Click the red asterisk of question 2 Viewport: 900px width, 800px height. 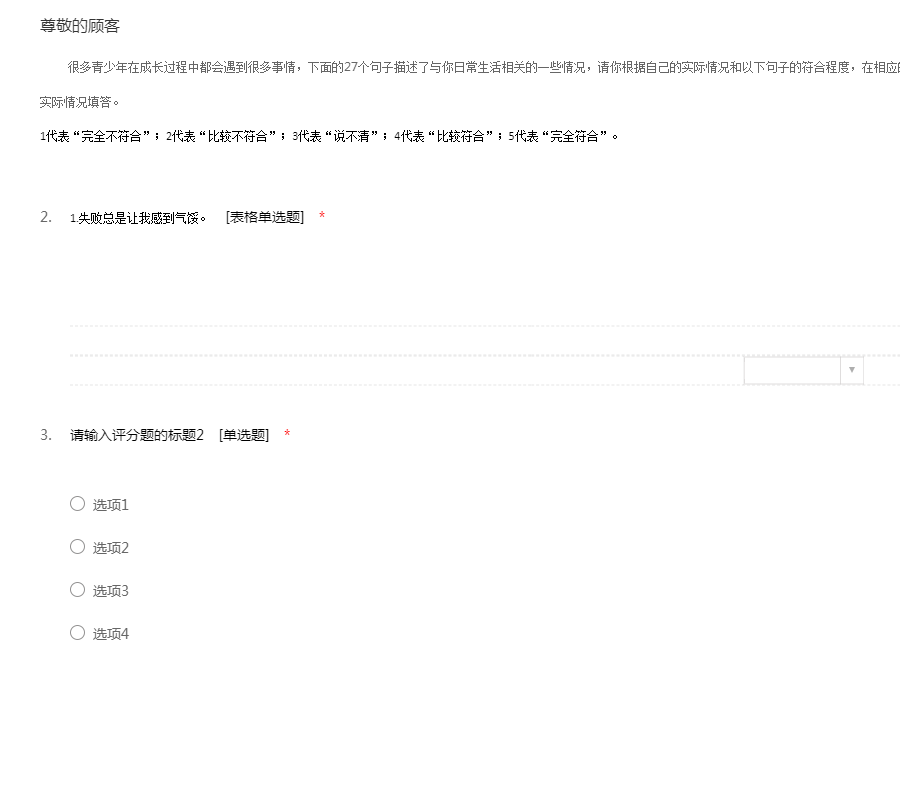(322, 217)
